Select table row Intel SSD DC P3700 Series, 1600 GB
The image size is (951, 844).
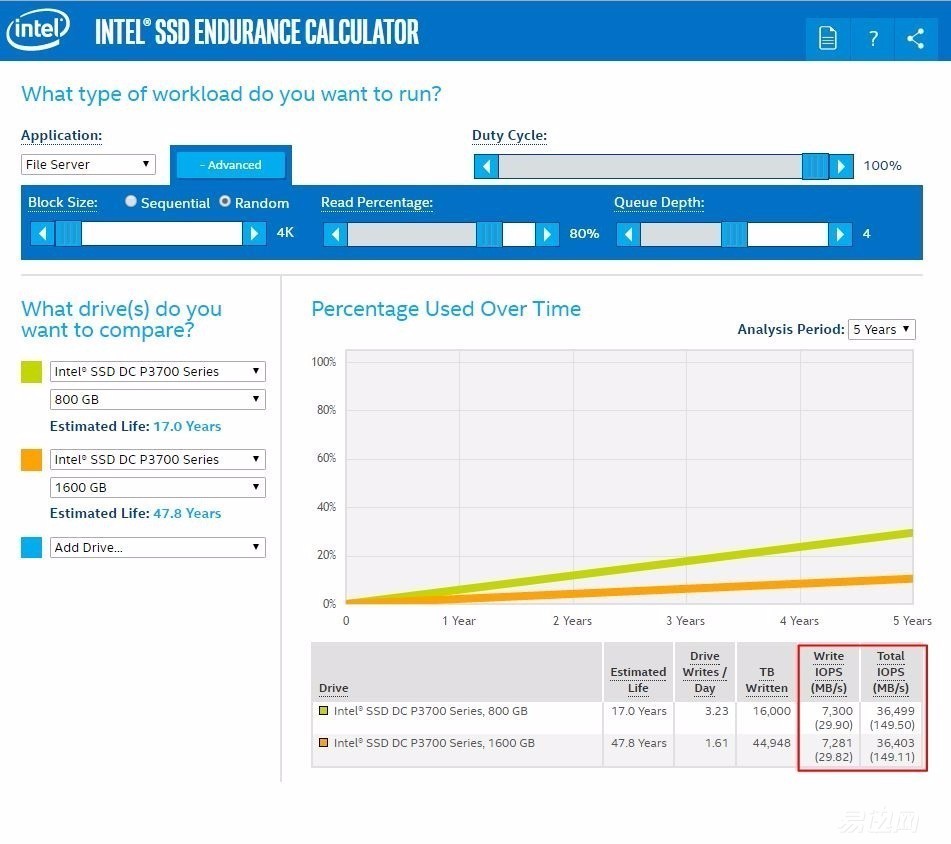click(x=619, y=750)
